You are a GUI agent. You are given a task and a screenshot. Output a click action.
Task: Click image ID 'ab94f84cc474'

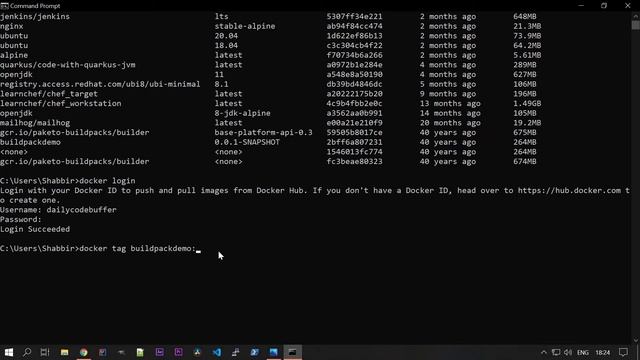coord(354,26)
